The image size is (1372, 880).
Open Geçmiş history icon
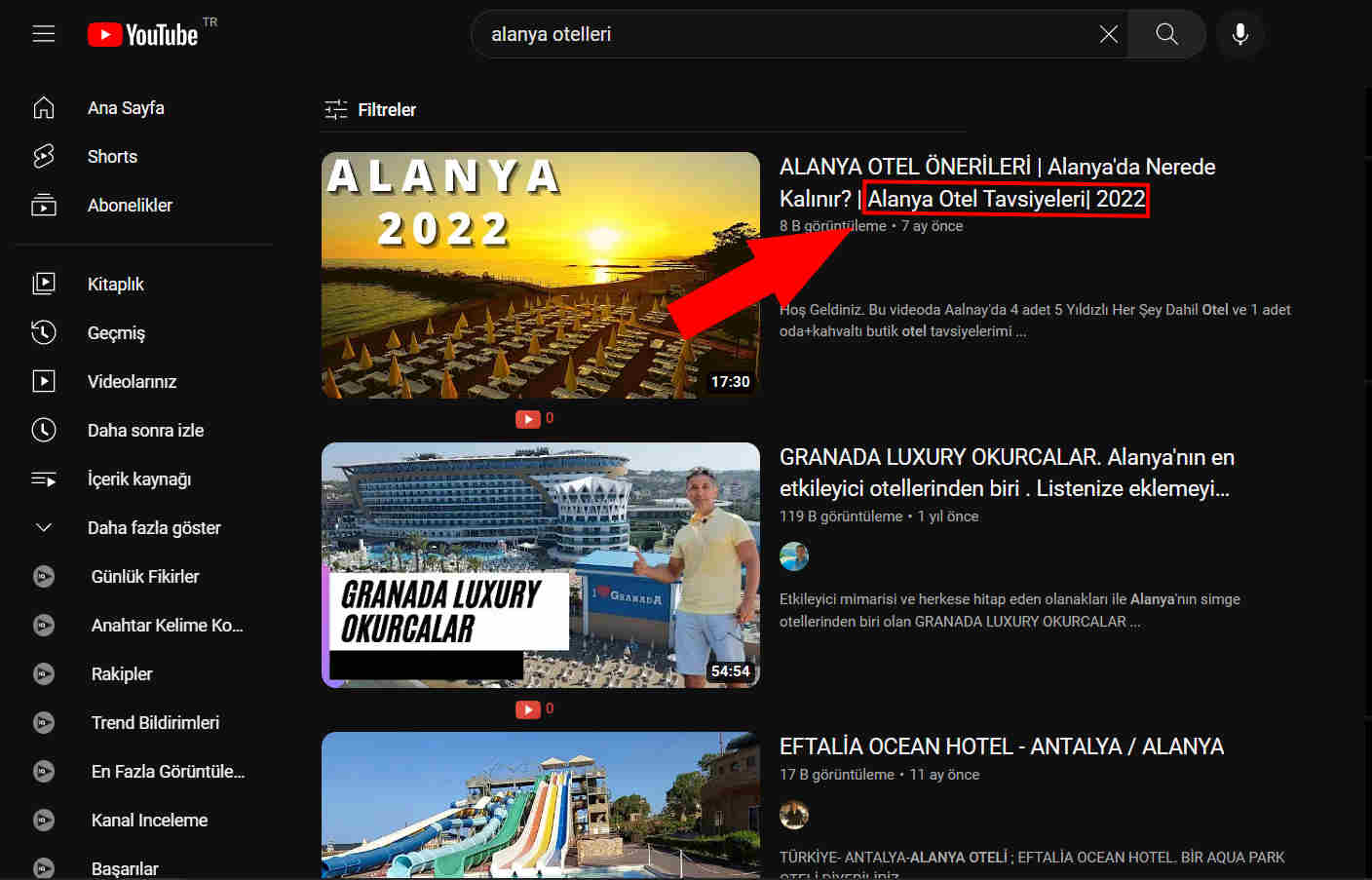click(44, 332)
